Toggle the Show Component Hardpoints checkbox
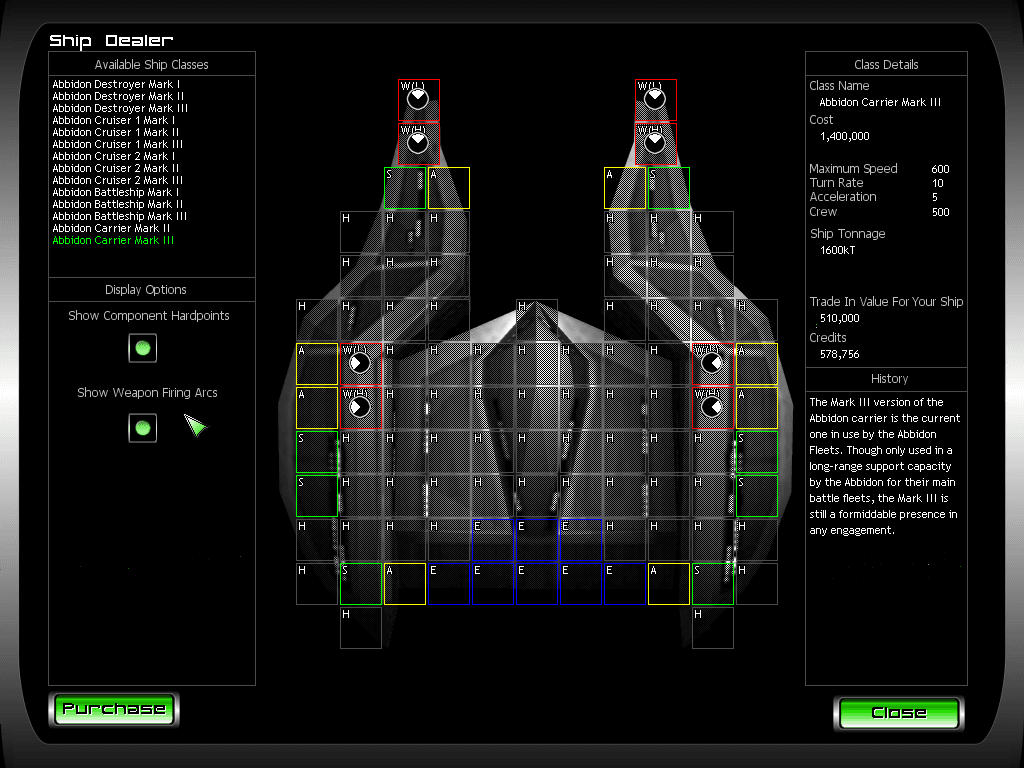 pos(142,348)
